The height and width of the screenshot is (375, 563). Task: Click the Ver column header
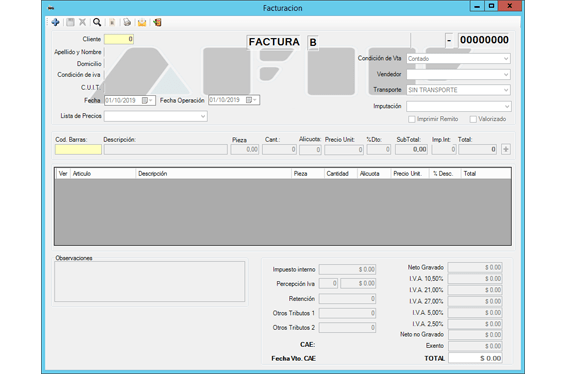pos(63,173)
